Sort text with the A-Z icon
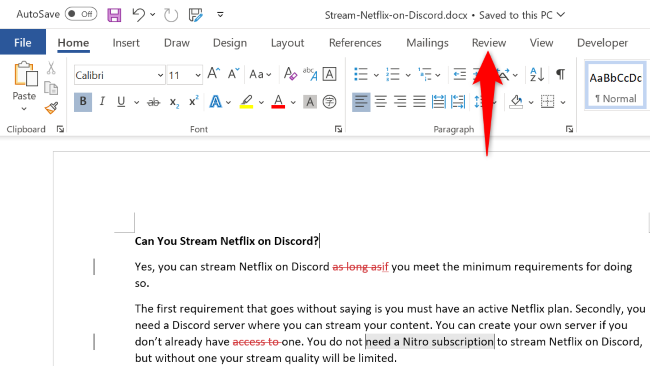The image size is (650, 366). [537, 74]
